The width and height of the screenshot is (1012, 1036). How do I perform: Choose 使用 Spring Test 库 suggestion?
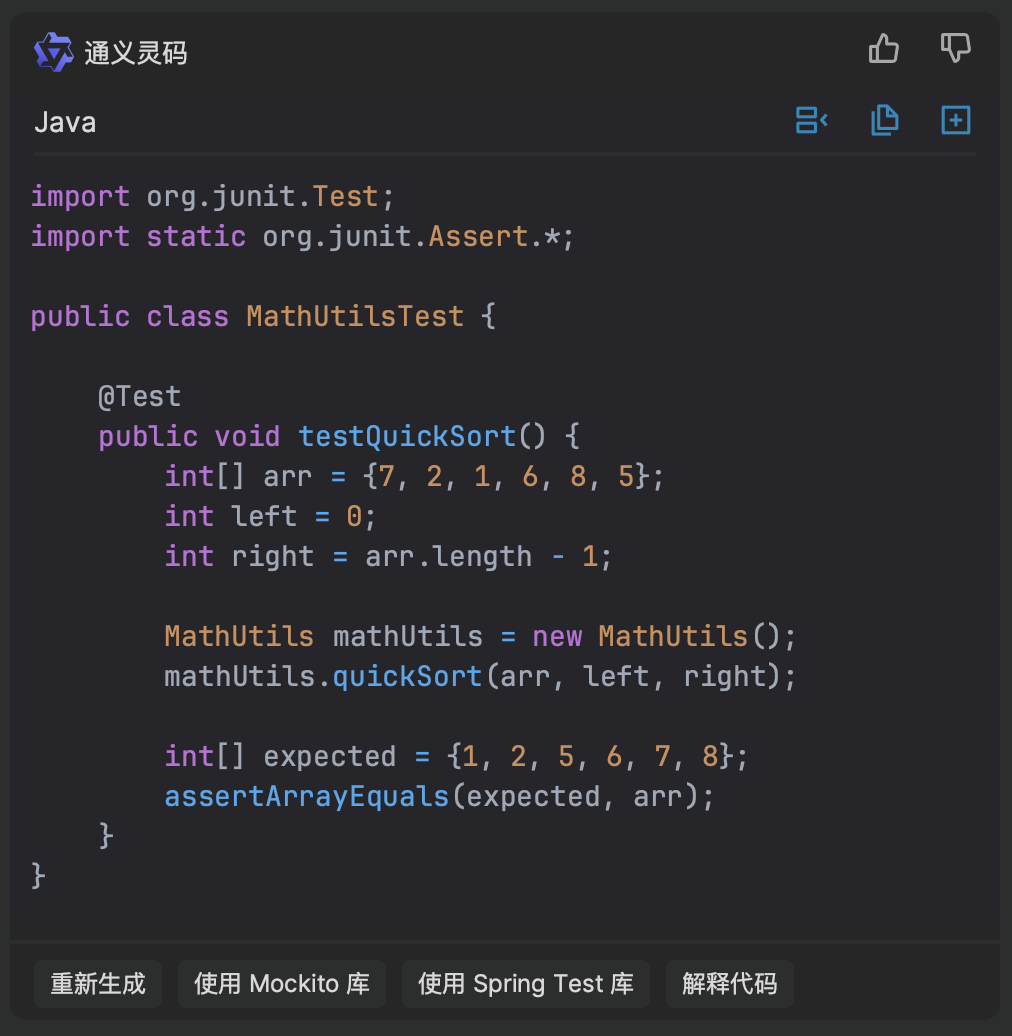(x=526, y=984)
